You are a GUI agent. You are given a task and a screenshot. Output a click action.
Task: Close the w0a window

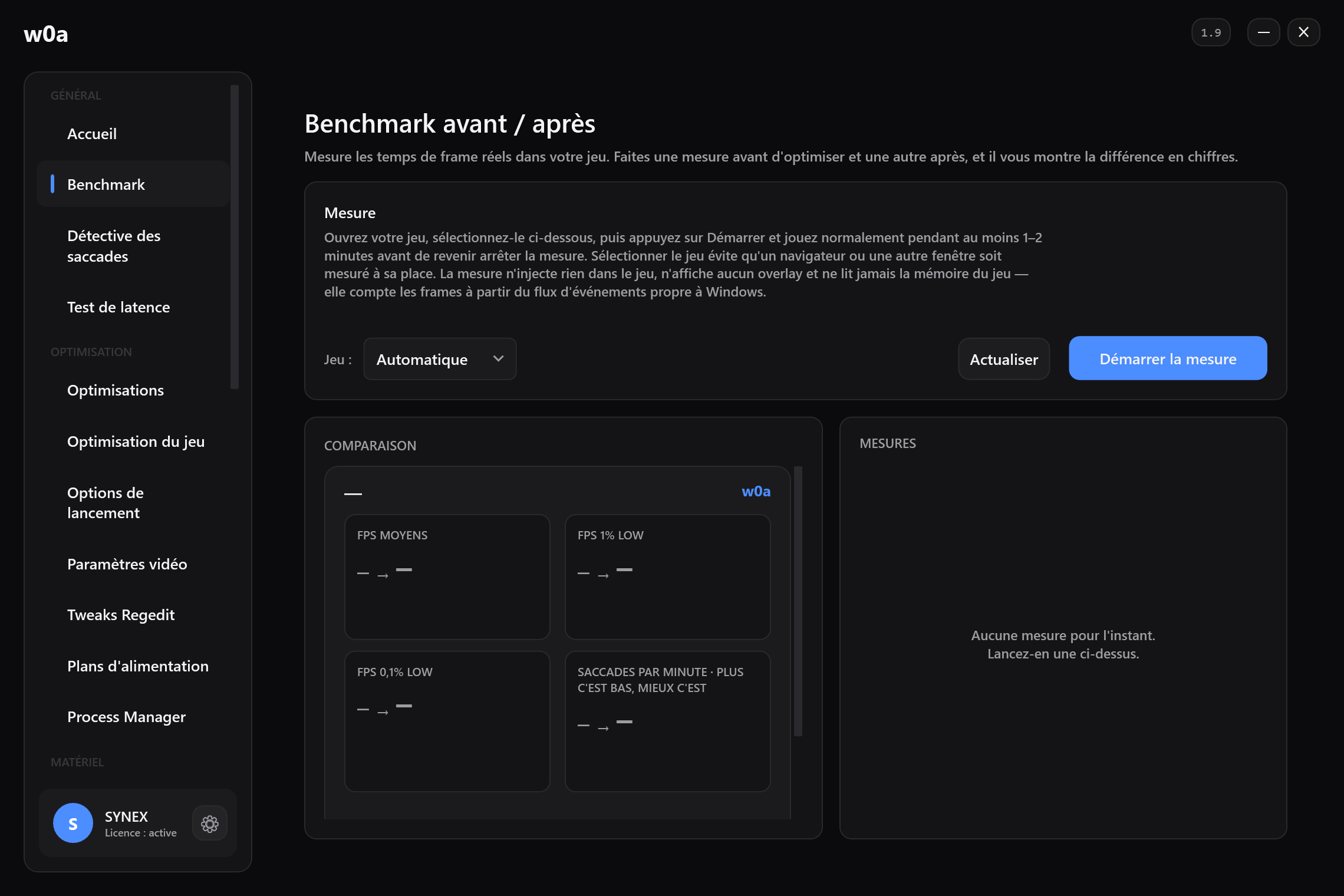1303,32
